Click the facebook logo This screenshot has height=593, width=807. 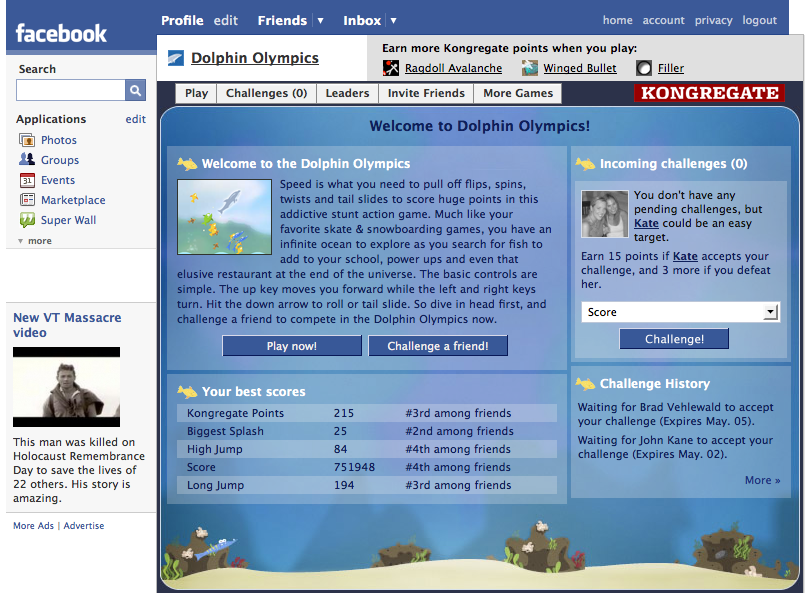pyautogui.click(x=61, y=33)
